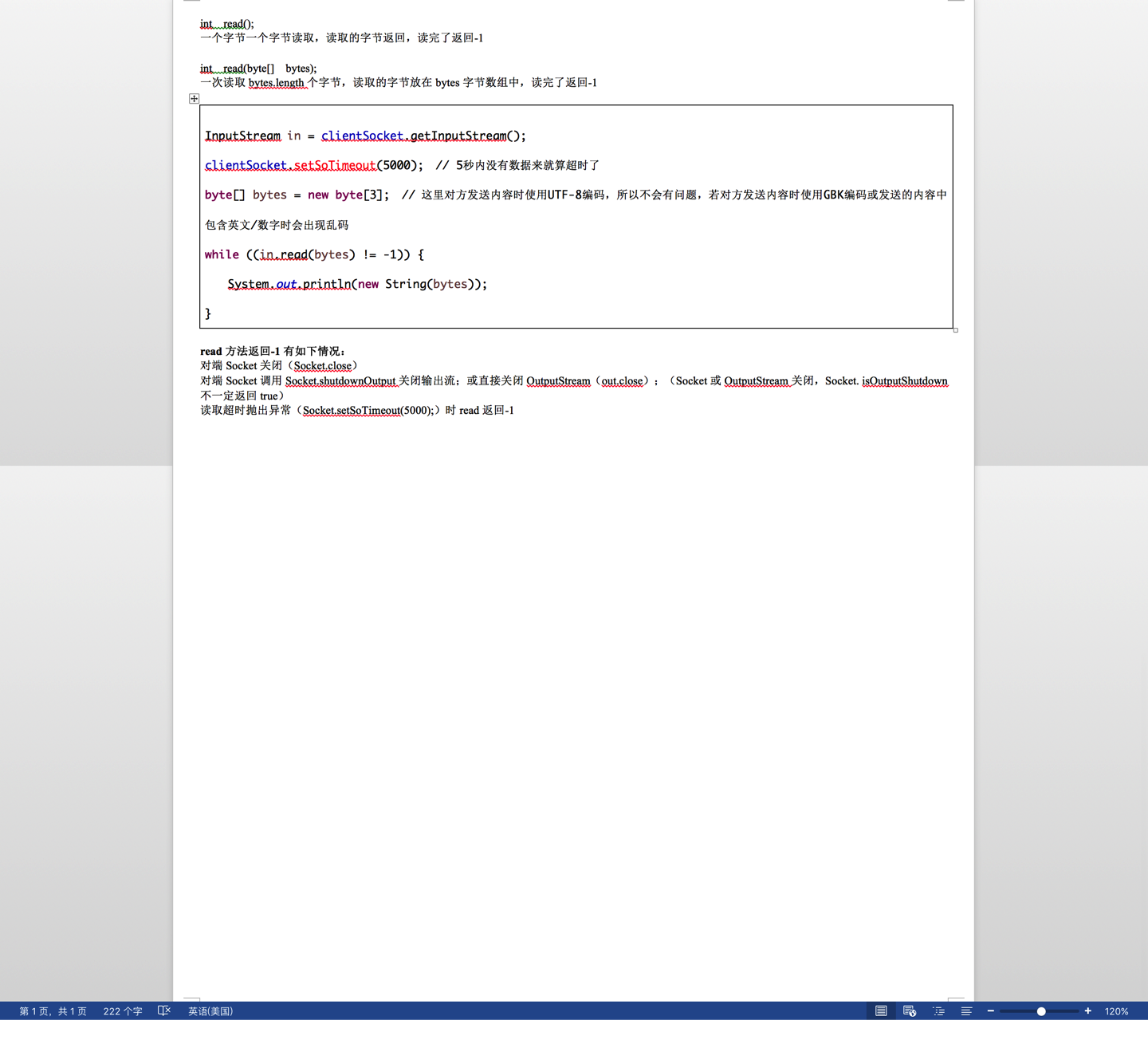
Task: Click 'in.read' inside the while condition
Action: click(x=284, y=254)
